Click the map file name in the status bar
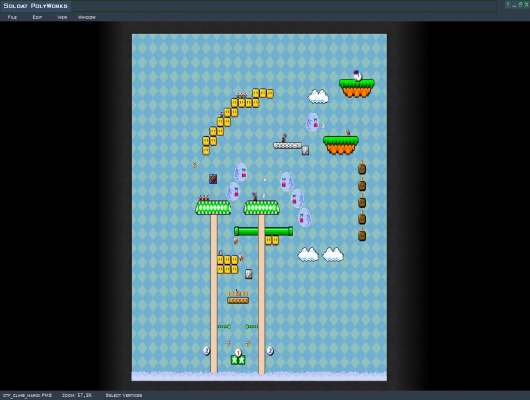The image size is (530, 400). [x=27, y=395]
